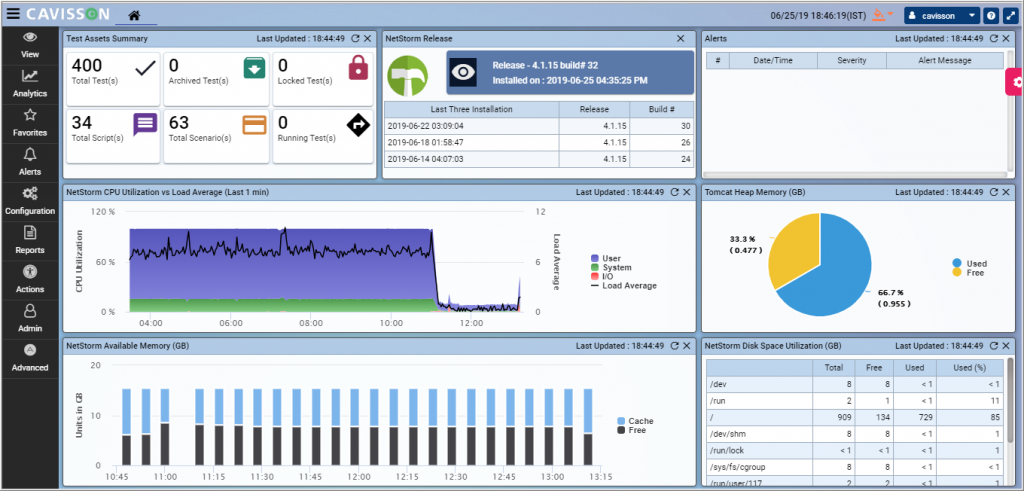The height and width of the screenshot is (491, 1024).
Task: Toggle Load Average series in legend
Action: pos(624,285)
